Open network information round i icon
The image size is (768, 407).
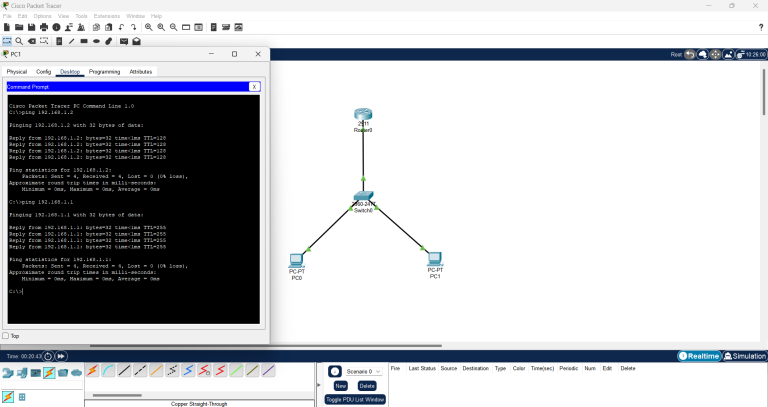pyautogui.click(x=56, y=27)
